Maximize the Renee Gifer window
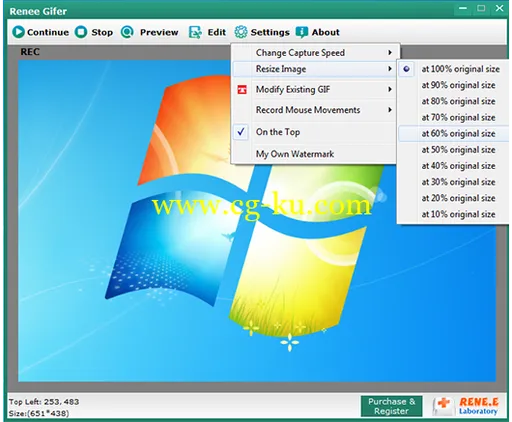Image resolution: width=512 pixels, height=422 pixels. 481,8
